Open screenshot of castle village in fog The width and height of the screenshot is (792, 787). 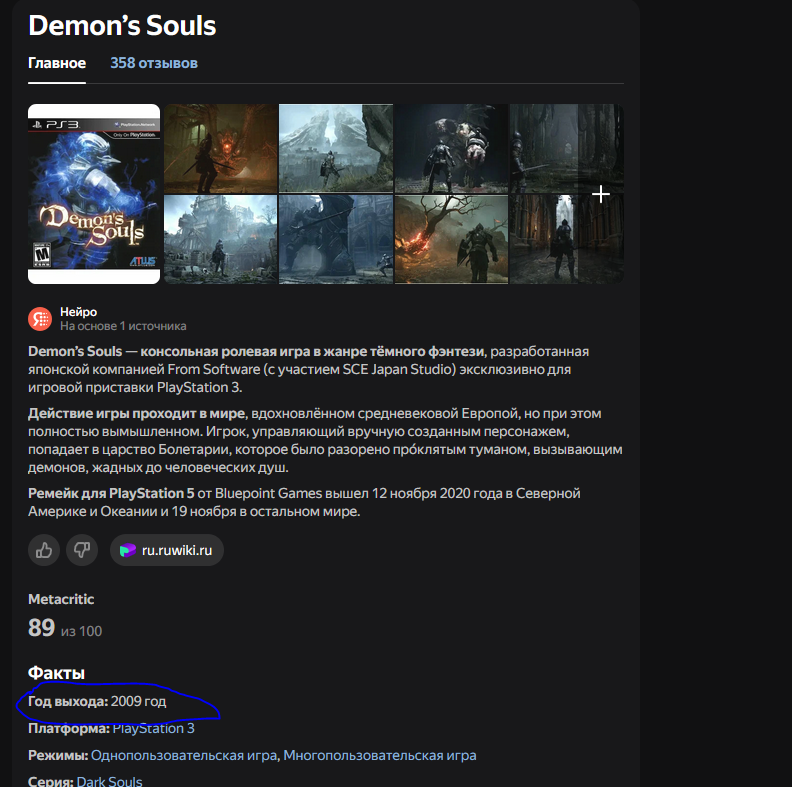click(x=221, y=239)
